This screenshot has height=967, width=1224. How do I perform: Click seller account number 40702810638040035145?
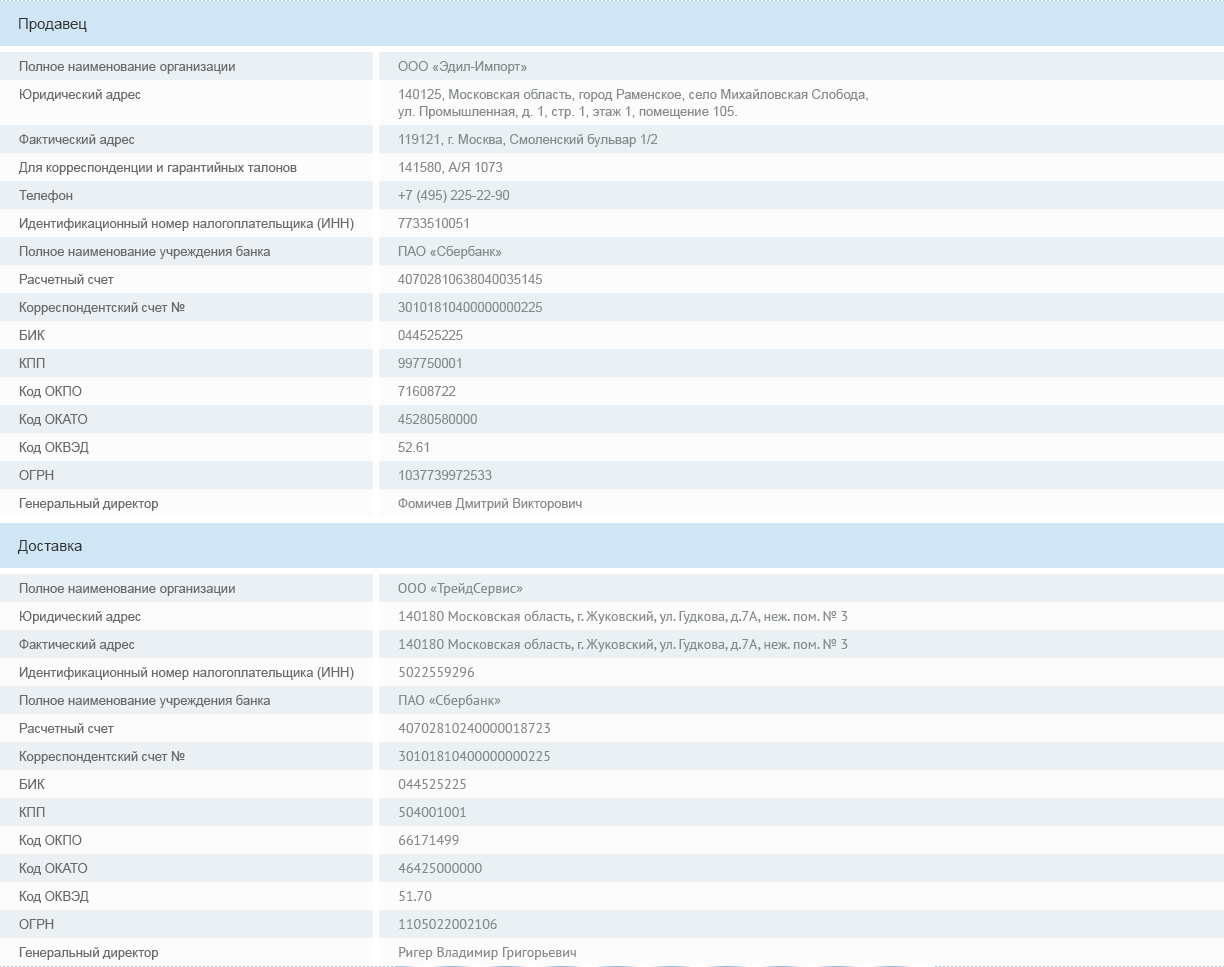(470, 279)
